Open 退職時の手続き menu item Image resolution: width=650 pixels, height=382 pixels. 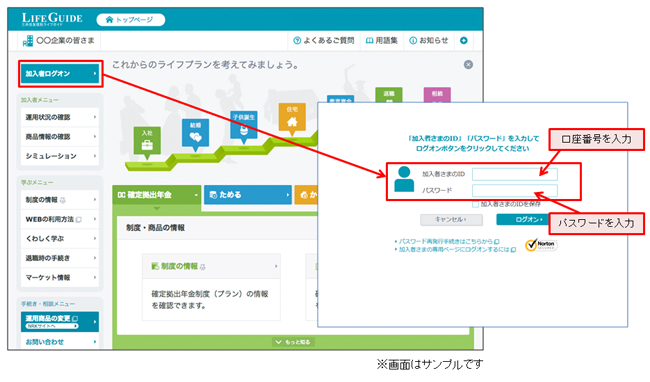click(x=60, y=258)
